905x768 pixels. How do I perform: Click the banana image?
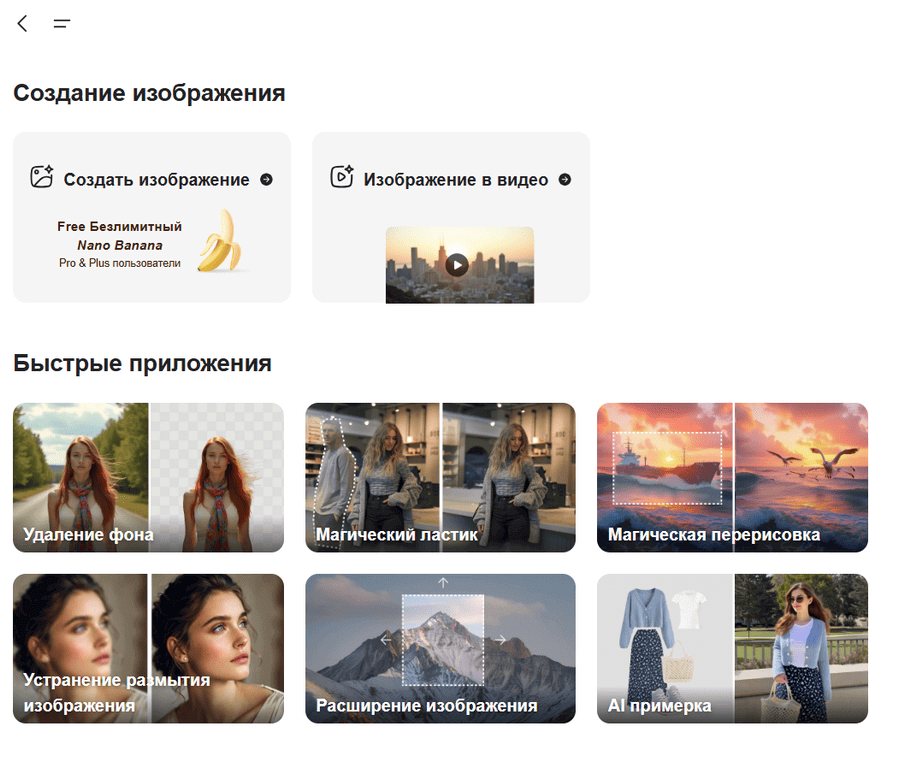(x=220, y=241)
